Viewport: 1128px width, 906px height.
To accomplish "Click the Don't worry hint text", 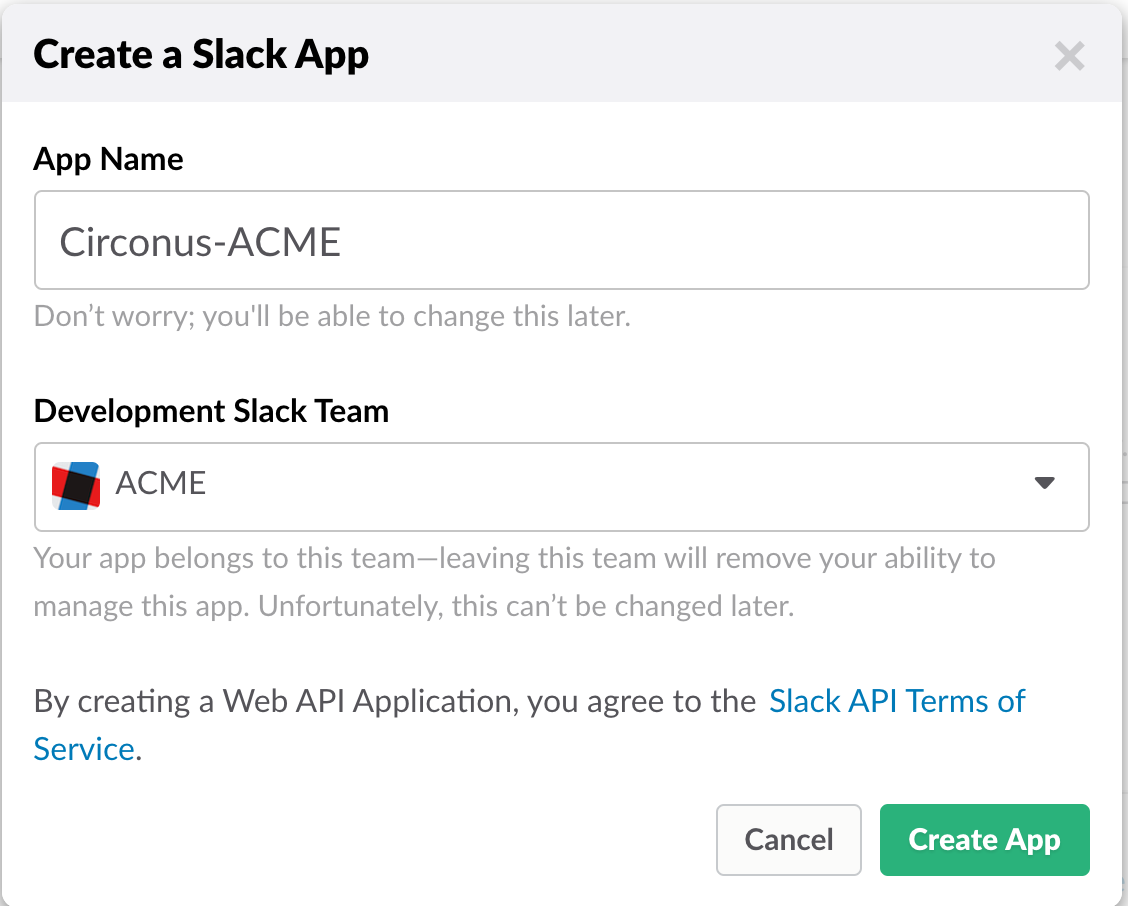I will click(x=332, y=317).
